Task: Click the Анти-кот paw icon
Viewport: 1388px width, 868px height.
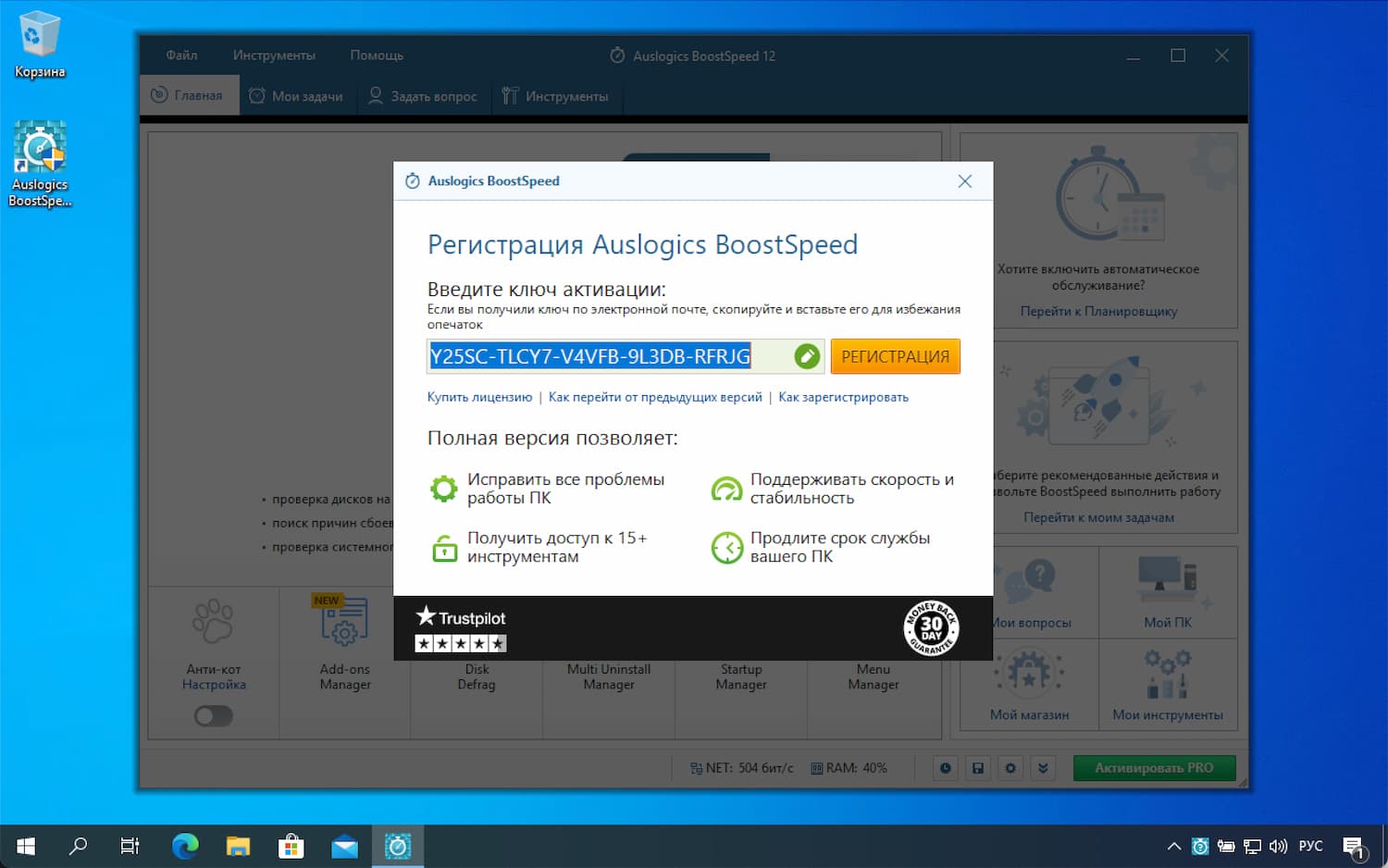Action: pos(213,621)
